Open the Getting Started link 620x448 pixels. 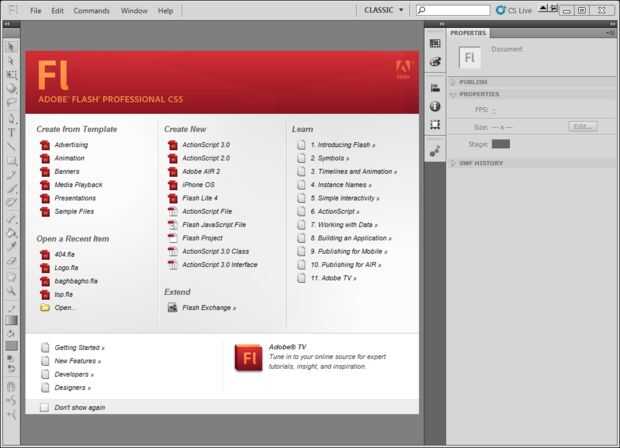(79, 348)
